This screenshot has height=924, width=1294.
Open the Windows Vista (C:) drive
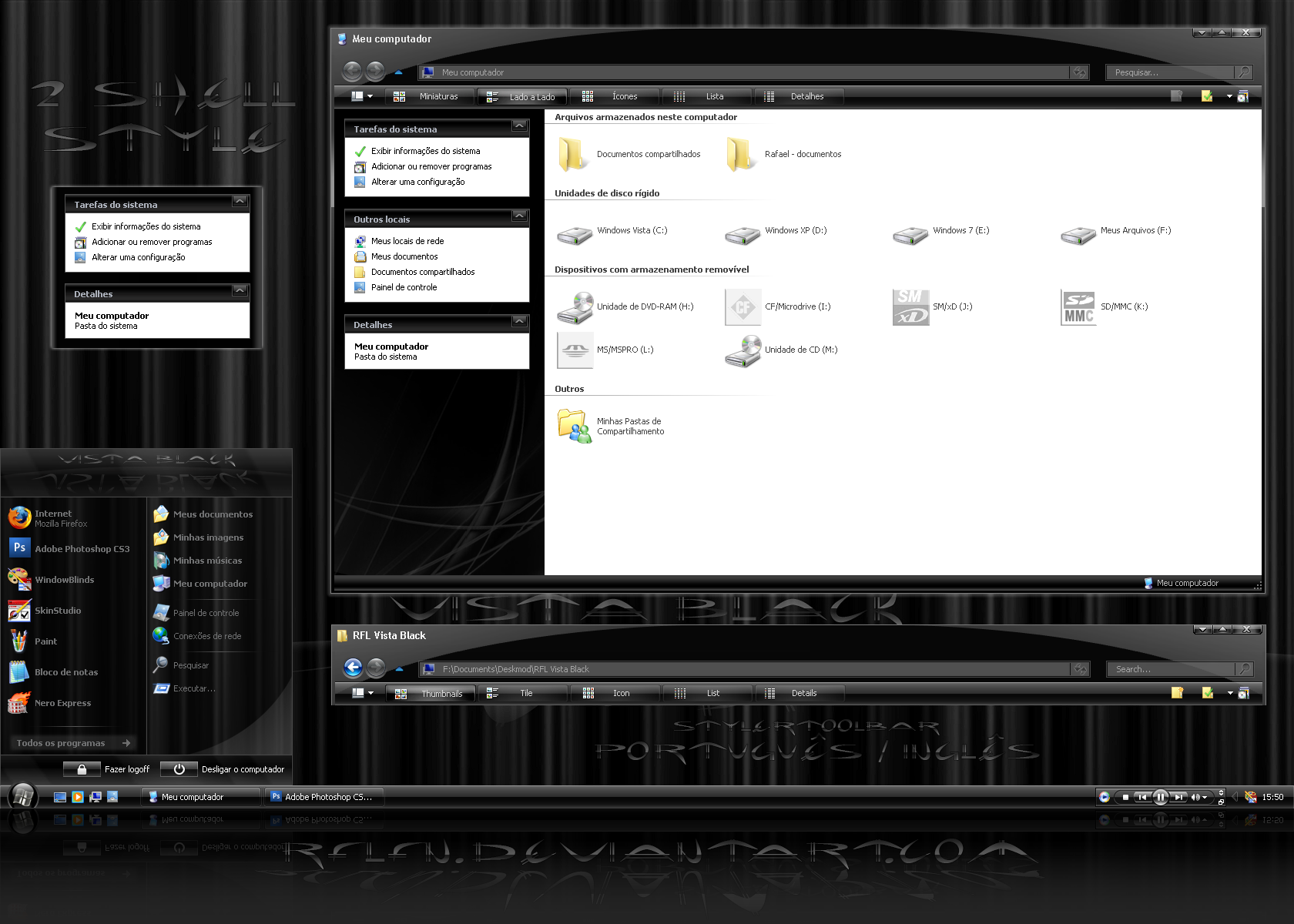612,234
